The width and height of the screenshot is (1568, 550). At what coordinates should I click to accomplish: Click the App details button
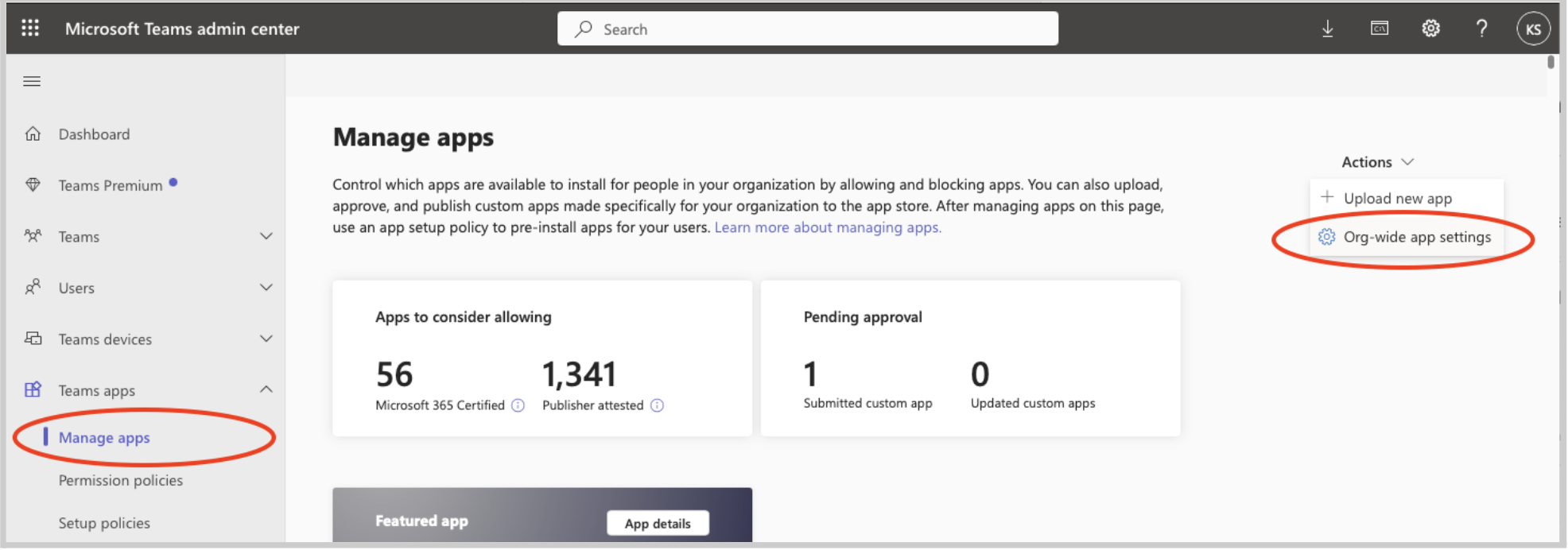click(658, 524)
